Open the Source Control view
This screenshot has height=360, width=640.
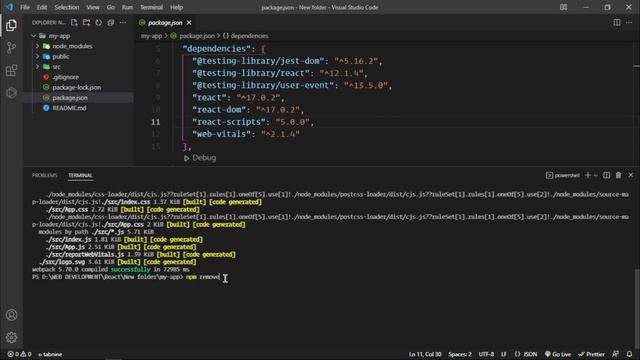click(11, 48)
